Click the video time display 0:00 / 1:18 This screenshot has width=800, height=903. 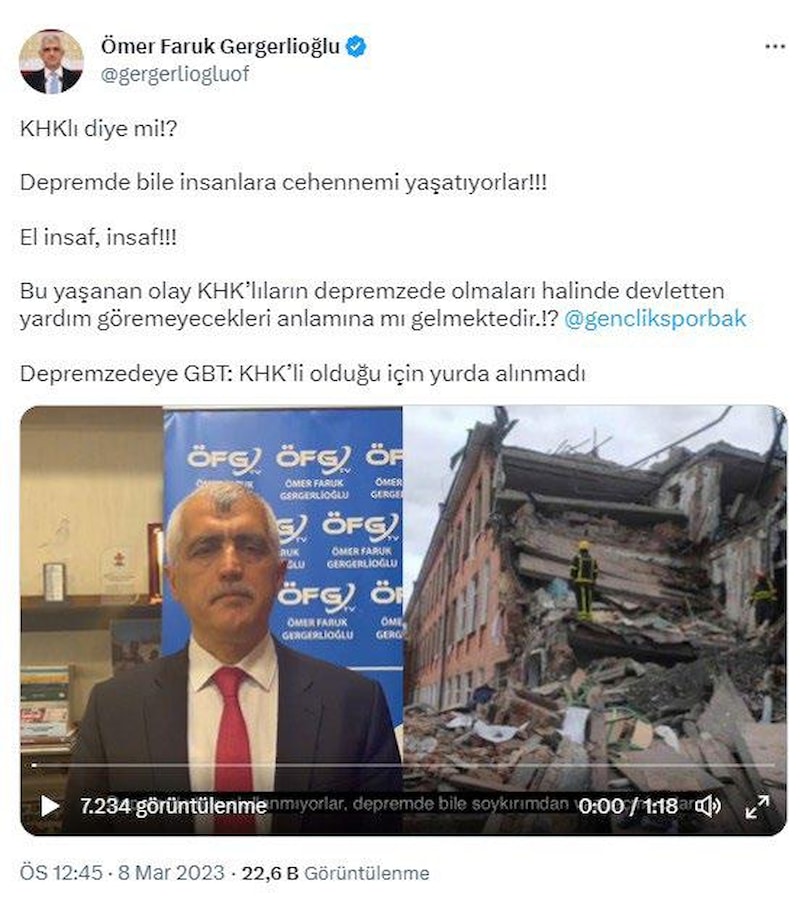coord(628,806)
